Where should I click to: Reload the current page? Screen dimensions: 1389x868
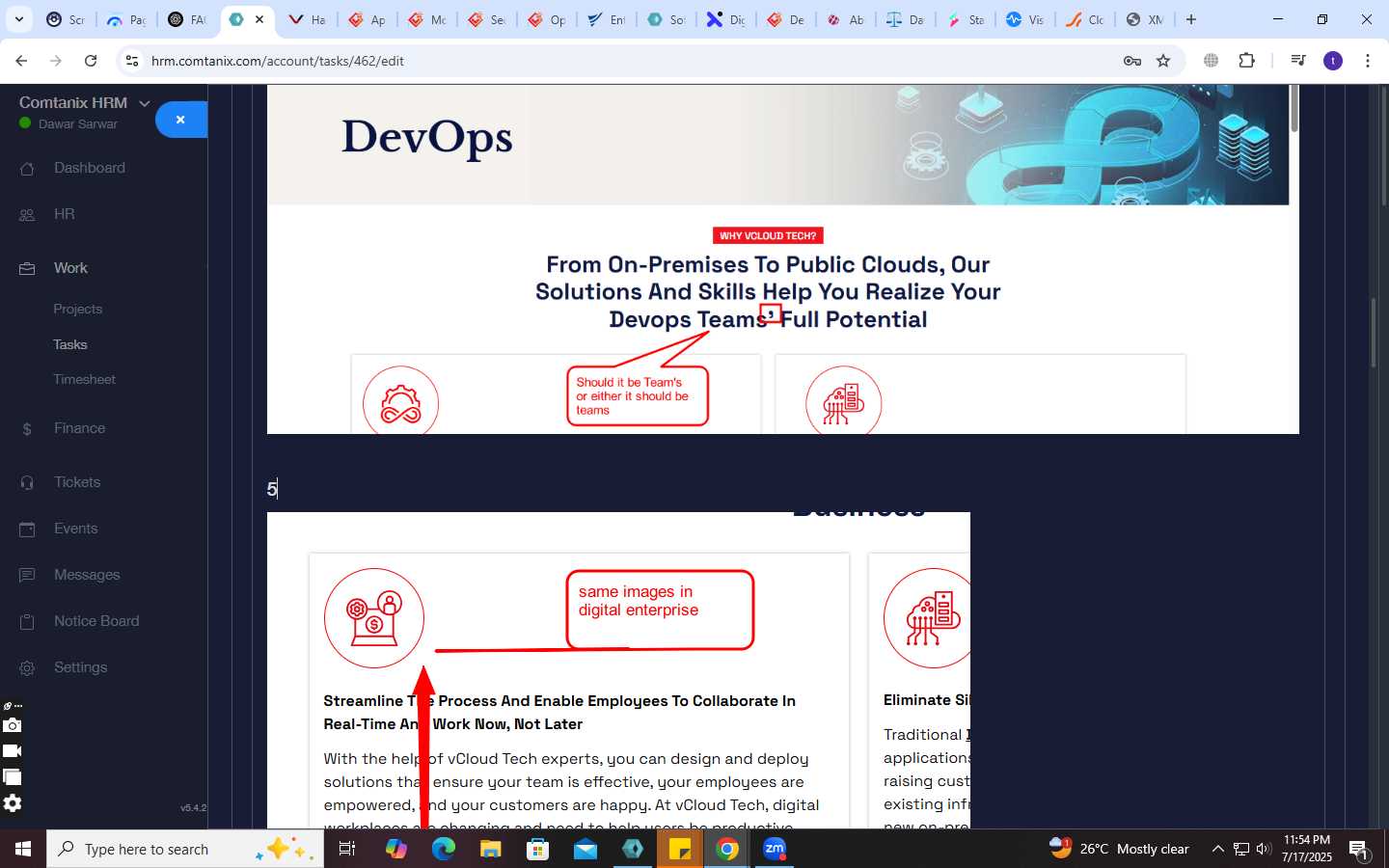[x=91, y=61]
